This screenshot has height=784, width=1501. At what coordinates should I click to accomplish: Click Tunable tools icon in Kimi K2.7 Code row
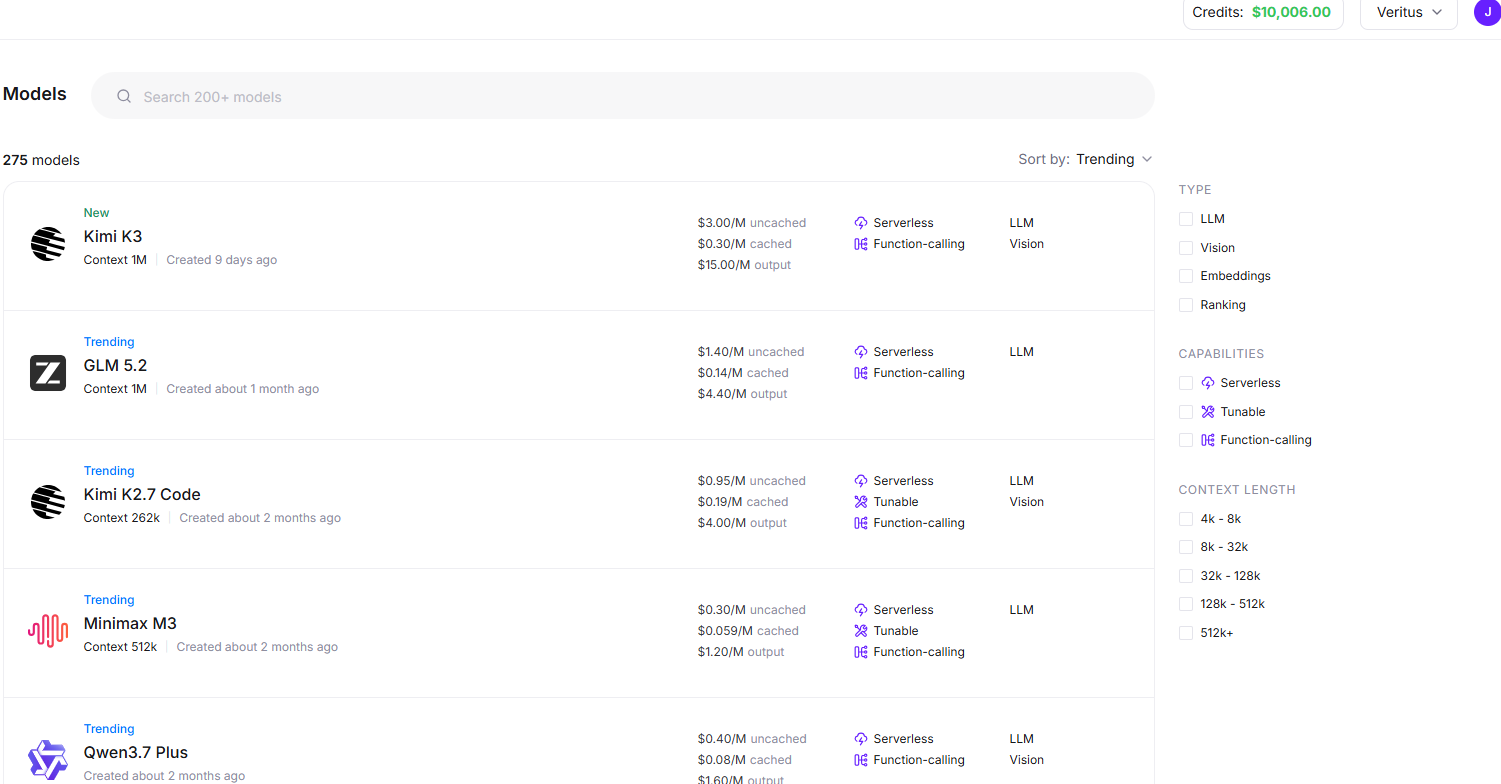pyautogui.click(x=861, y=502)
